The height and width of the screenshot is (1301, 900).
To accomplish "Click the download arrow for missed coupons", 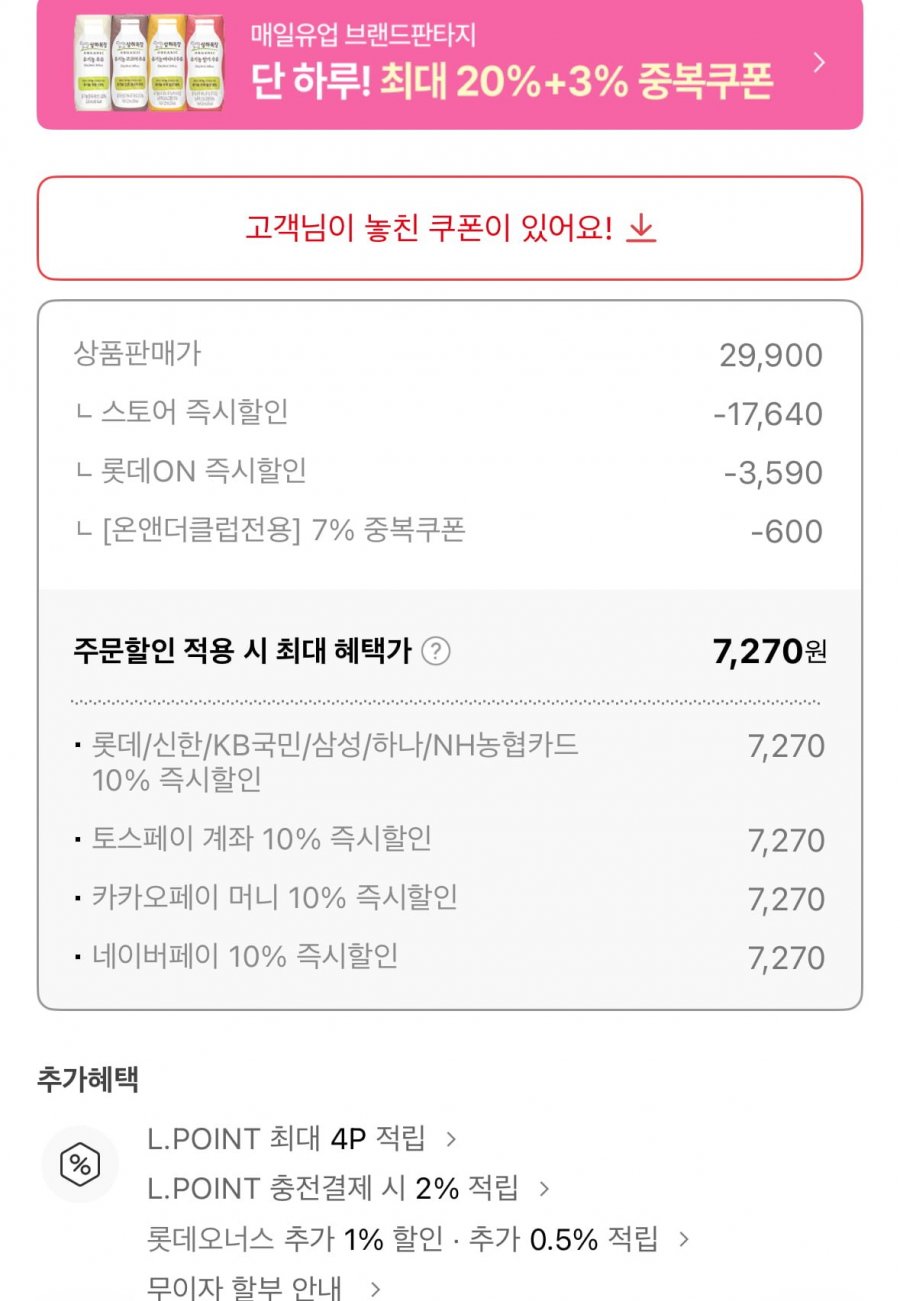I will pyautogui.click(x=640, y=229).
